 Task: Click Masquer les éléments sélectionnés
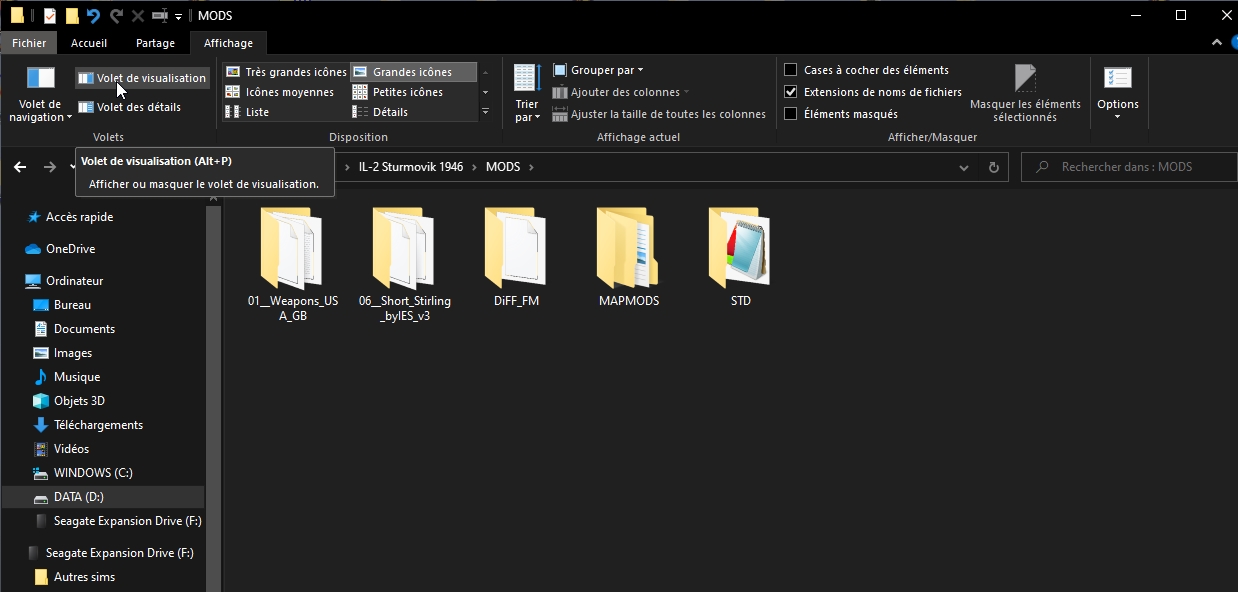(1025, 94)
